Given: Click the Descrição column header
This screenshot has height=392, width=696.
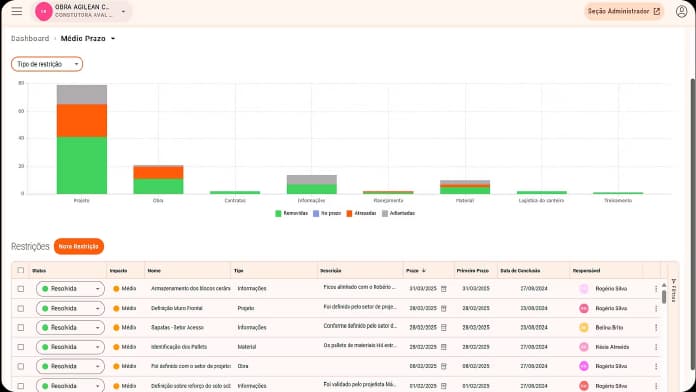Looking at the screenshot, I should 330,270.
